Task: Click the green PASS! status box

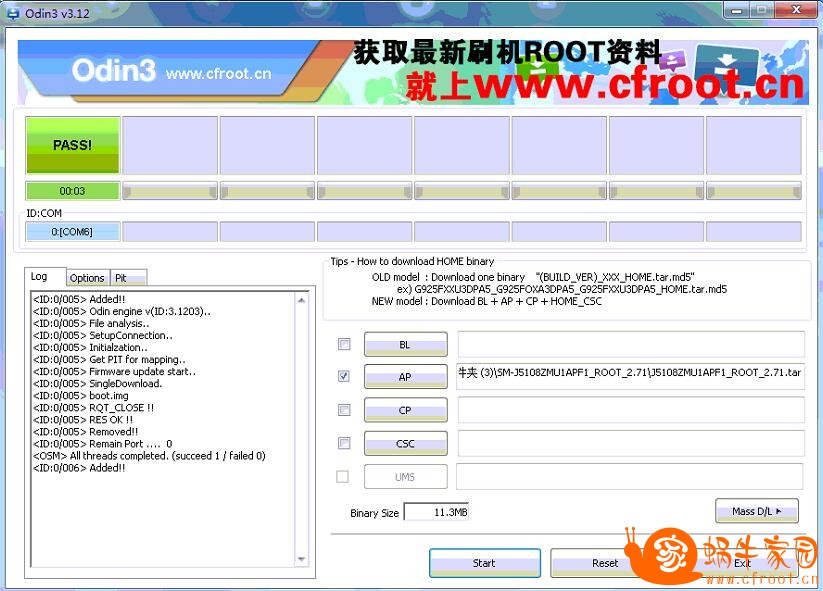Action: (72, 145)
